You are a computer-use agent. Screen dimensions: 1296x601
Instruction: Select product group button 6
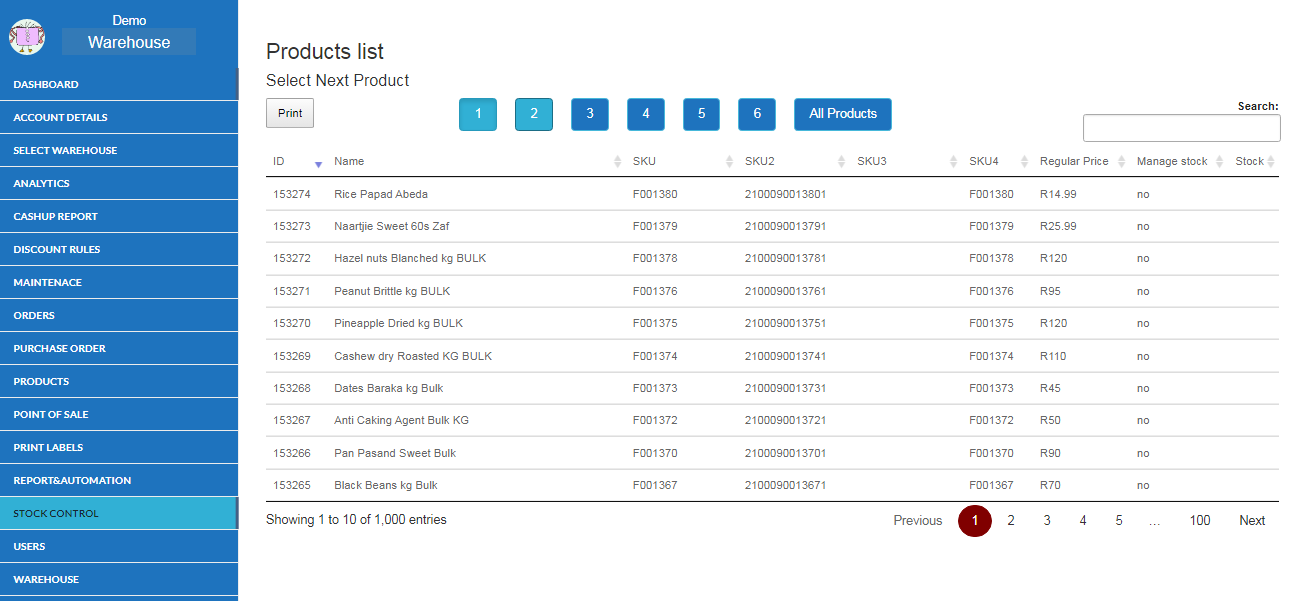756,114
